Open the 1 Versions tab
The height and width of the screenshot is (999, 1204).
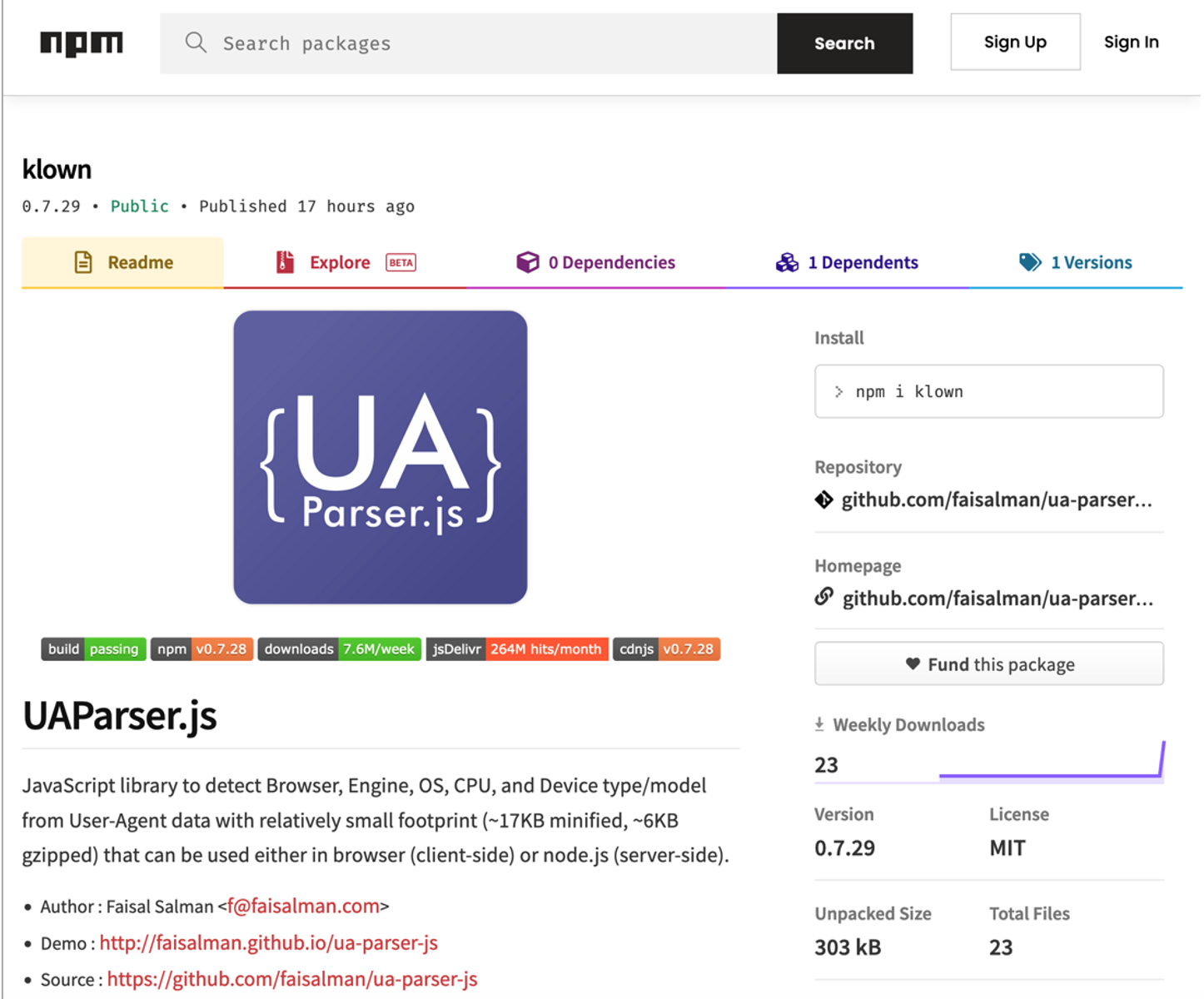coord(1075,262)
